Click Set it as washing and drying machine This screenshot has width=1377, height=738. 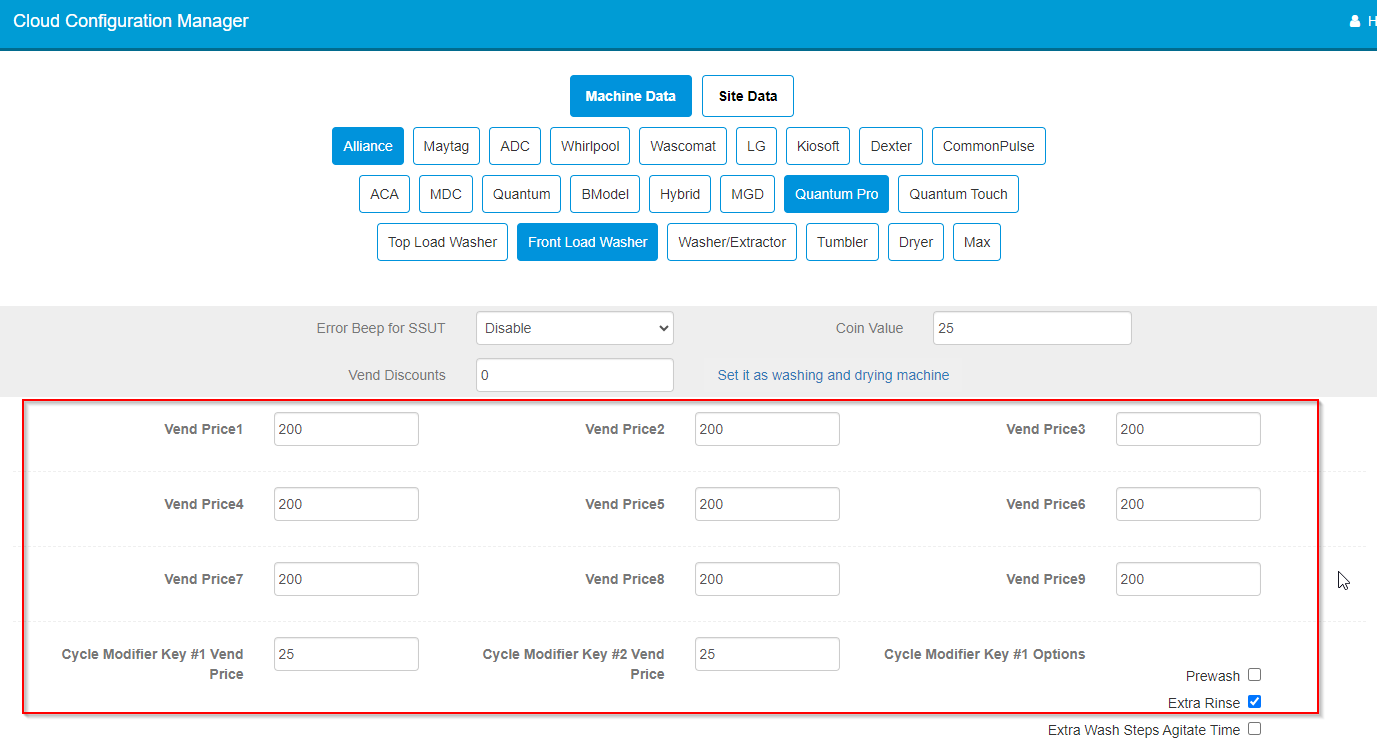click(x=833, y=374)
